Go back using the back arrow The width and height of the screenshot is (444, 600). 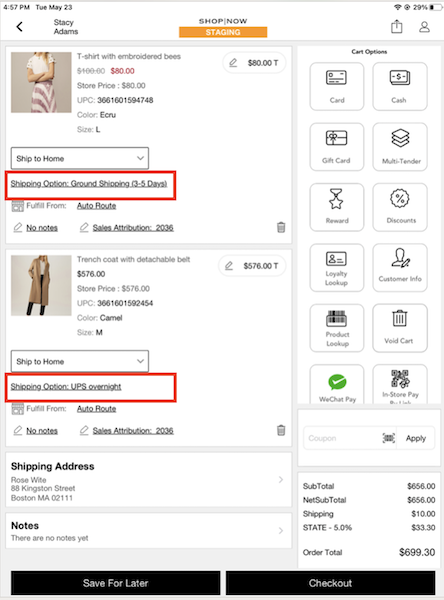pyautogui.click(x=20, y=26)
